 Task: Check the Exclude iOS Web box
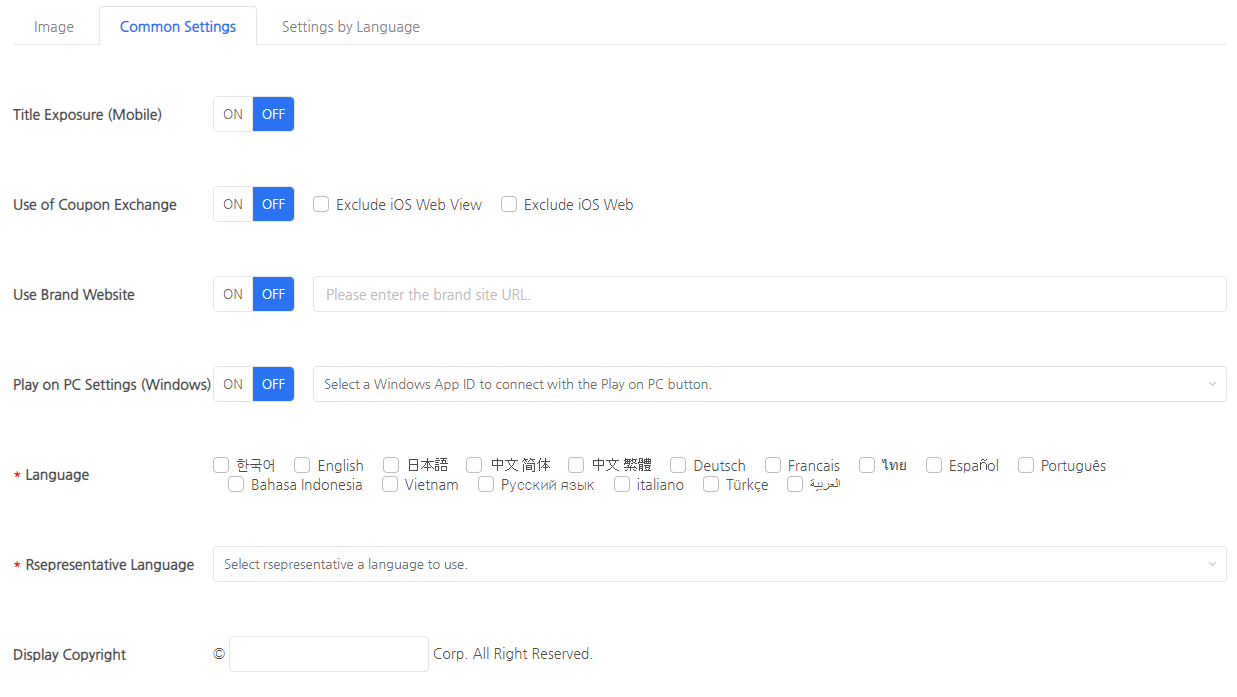[x=509, y=204]
